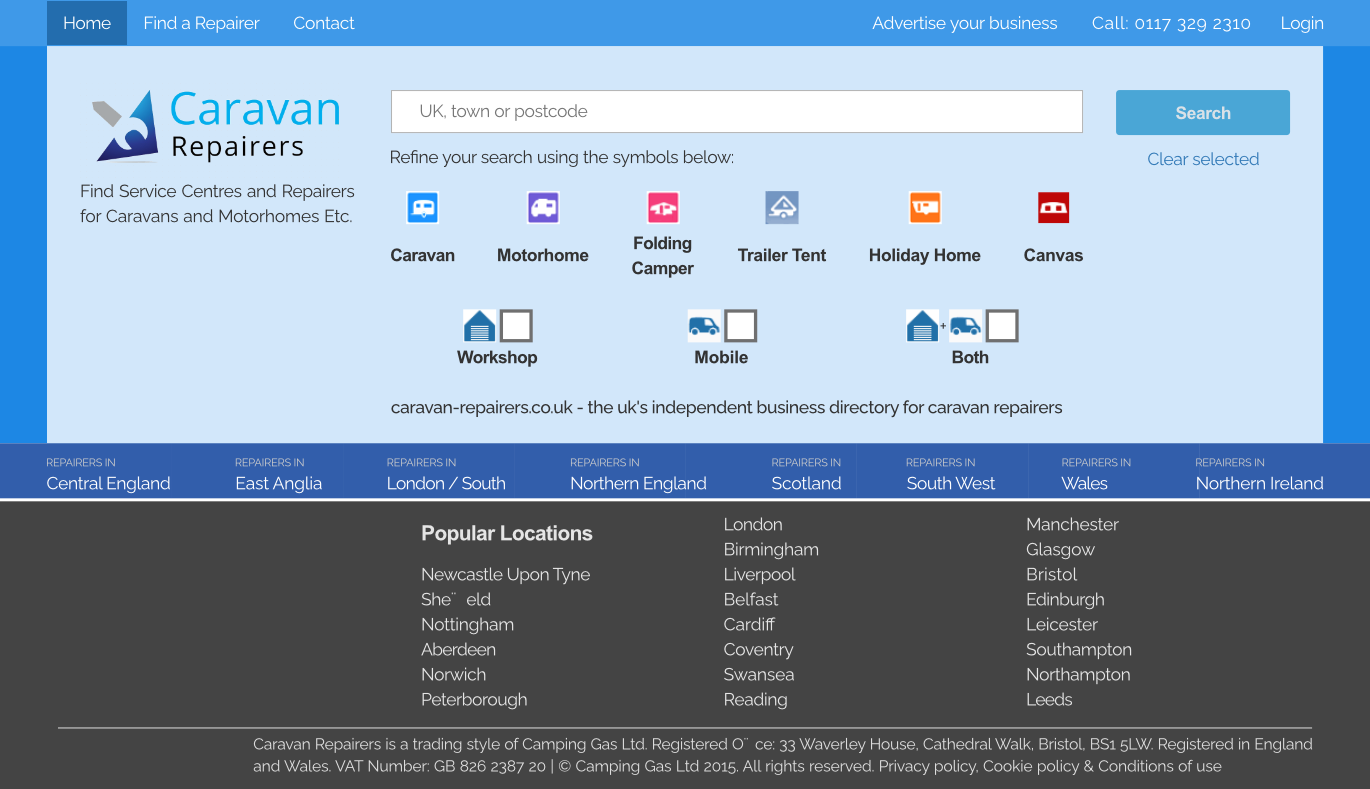Focus the UK, town or postcode field
Viewport: 1370px width, 789px height.
737,111
